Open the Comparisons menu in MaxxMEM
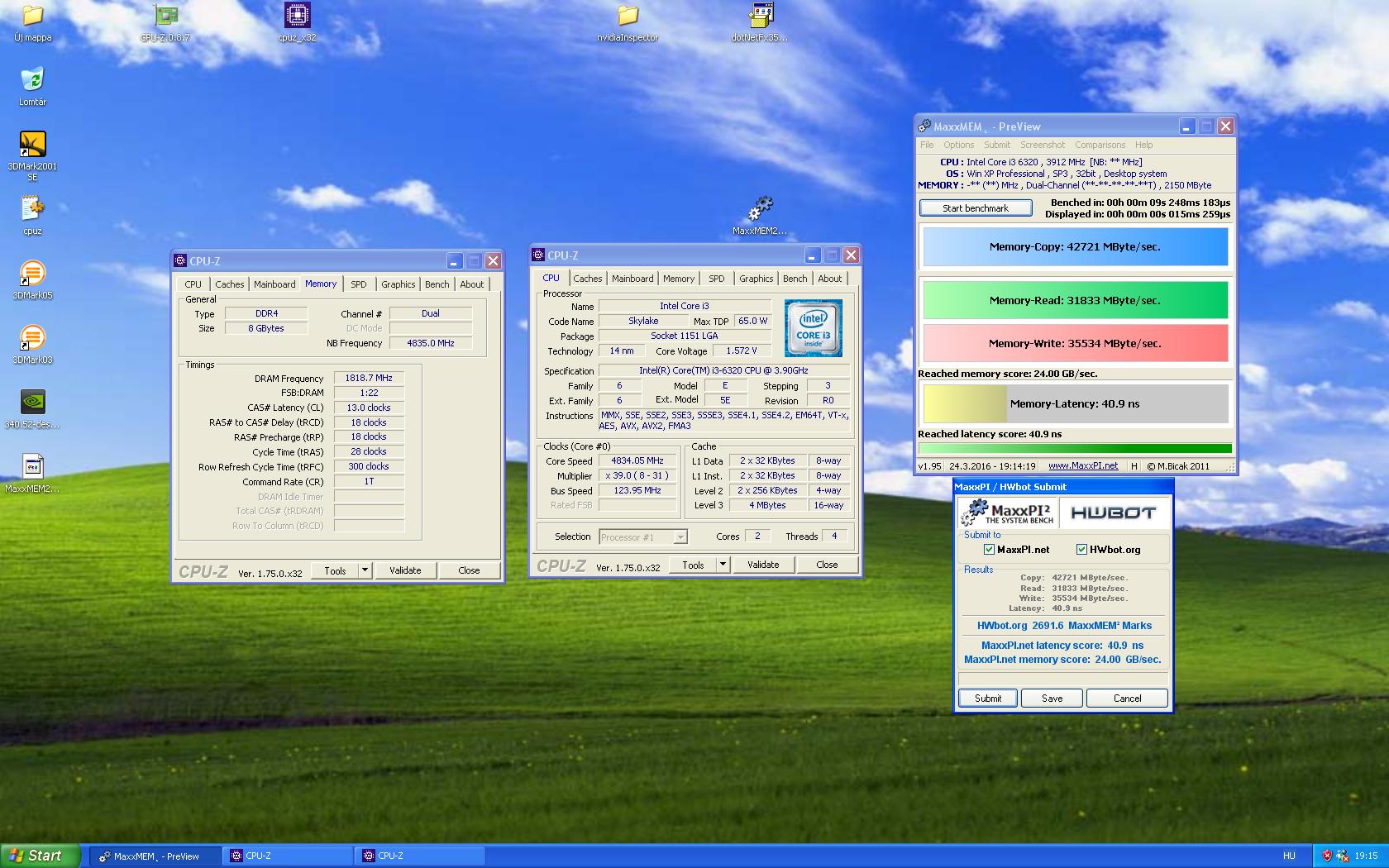 coord(1100,145)
